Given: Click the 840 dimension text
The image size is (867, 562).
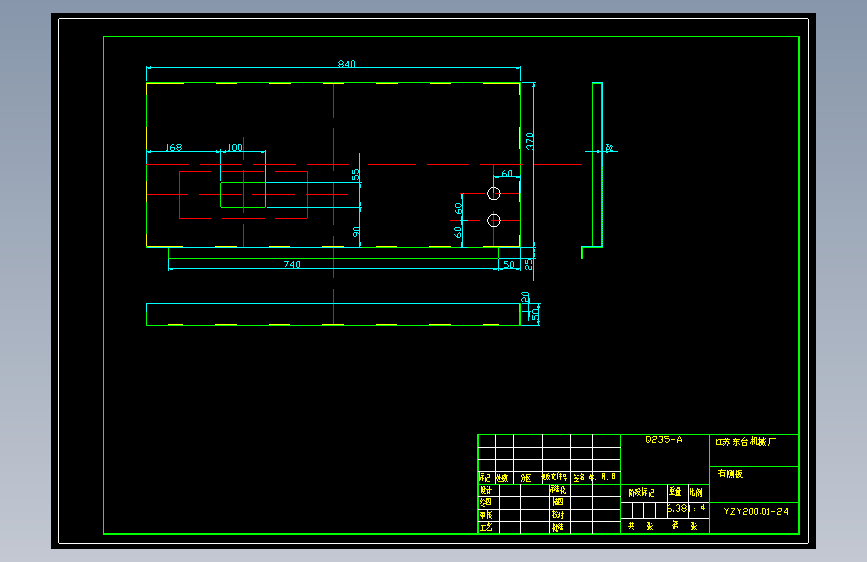Looking at the screenshot, I should coord(347,64).
